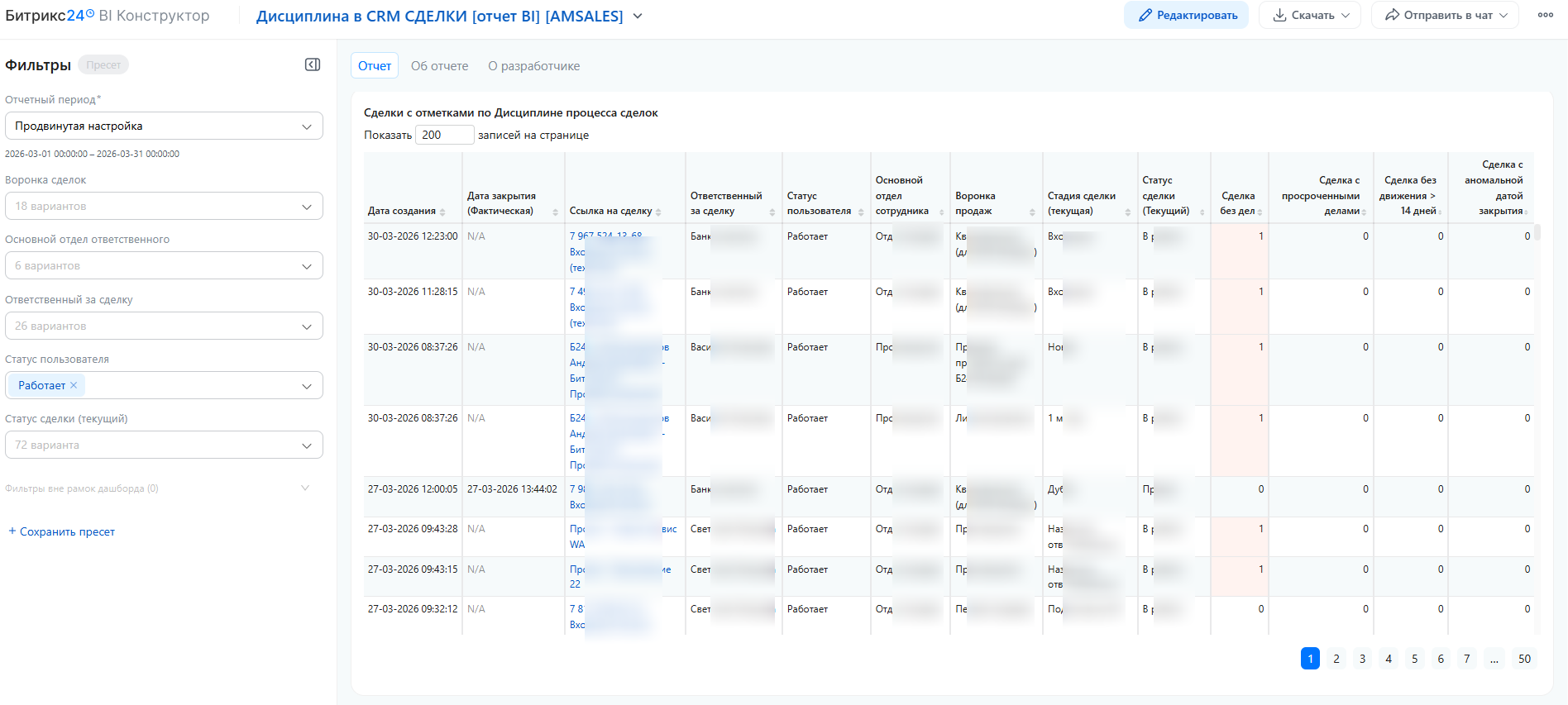Sort by Ссылка на сделку column
This screenshot has width=1568, height=705.
[658, 212]
